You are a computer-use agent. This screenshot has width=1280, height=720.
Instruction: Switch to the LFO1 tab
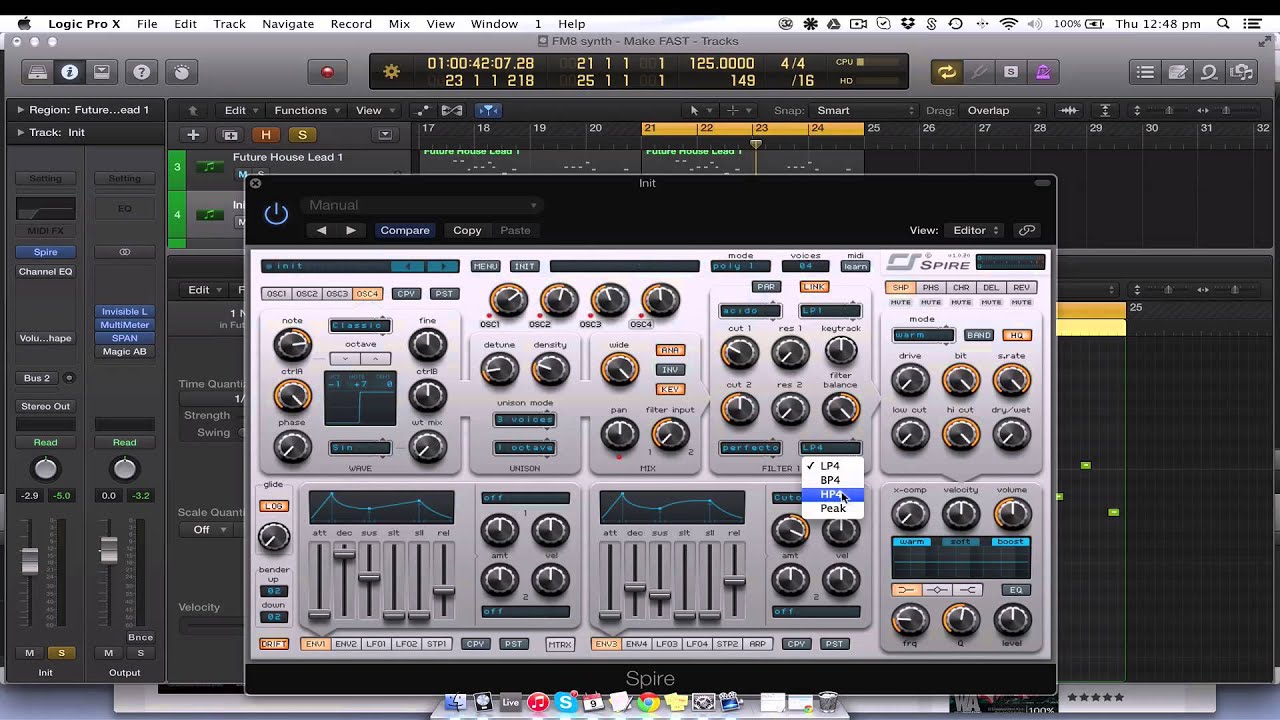[376, 644]
